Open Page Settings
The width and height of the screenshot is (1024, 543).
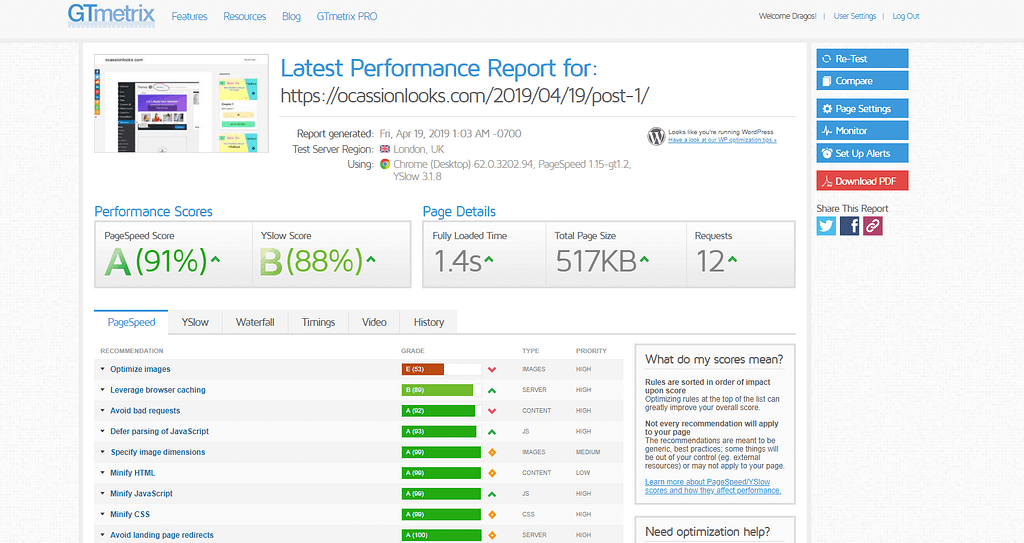[x=862, y=108]
